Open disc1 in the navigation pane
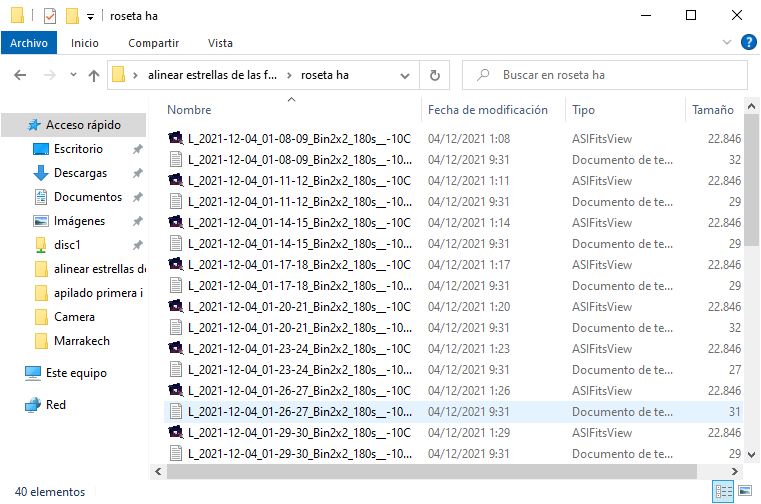The image size is (761, 504). click(66, 245)
